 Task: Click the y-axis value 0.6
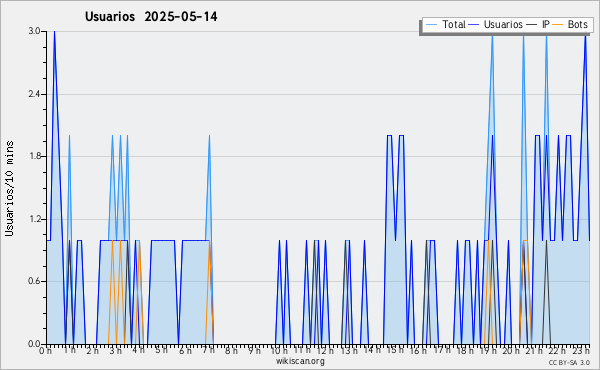34,282
